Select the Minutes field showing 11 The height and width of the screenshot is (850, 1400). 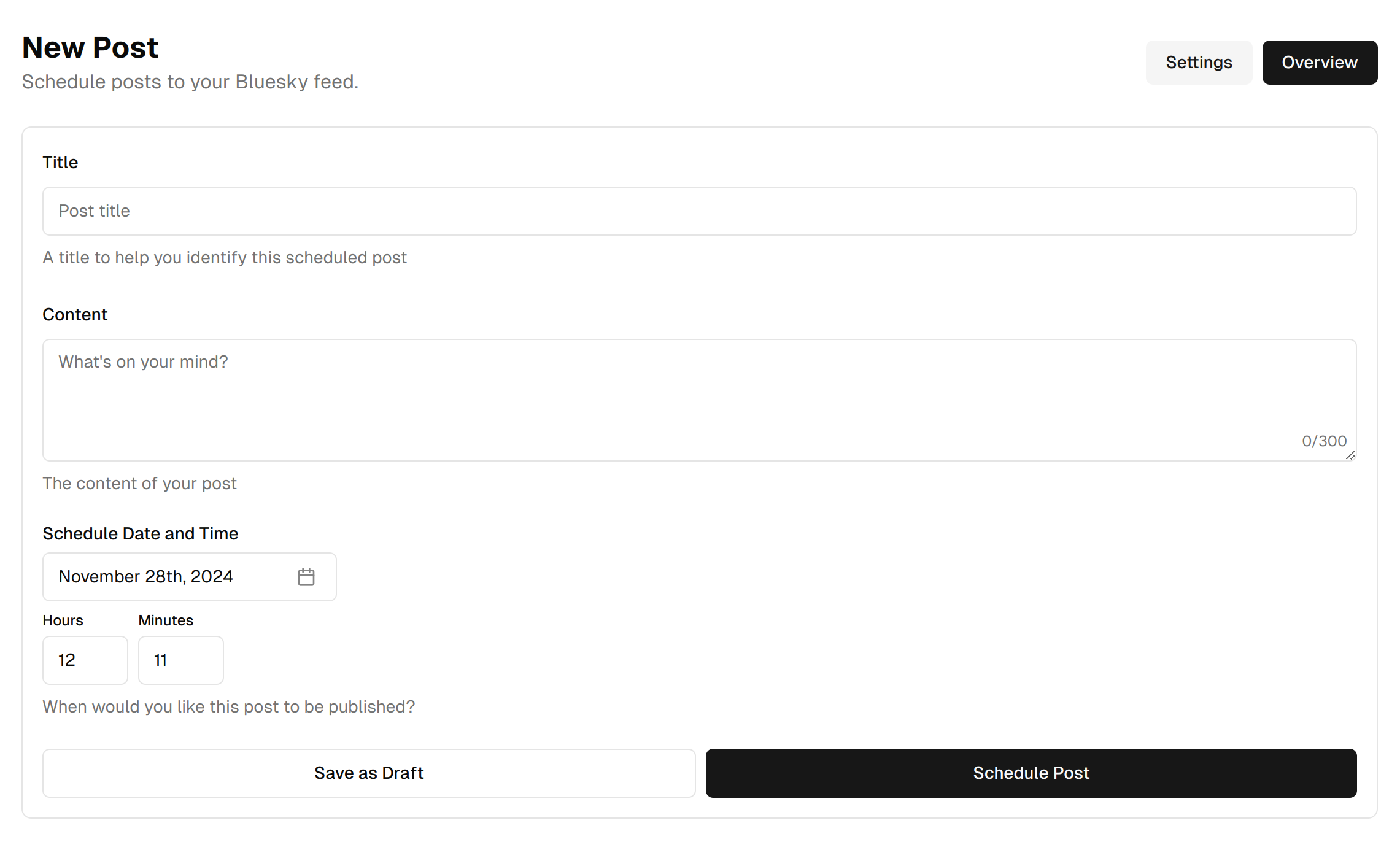pyautogui.click(x=180, y=660)
